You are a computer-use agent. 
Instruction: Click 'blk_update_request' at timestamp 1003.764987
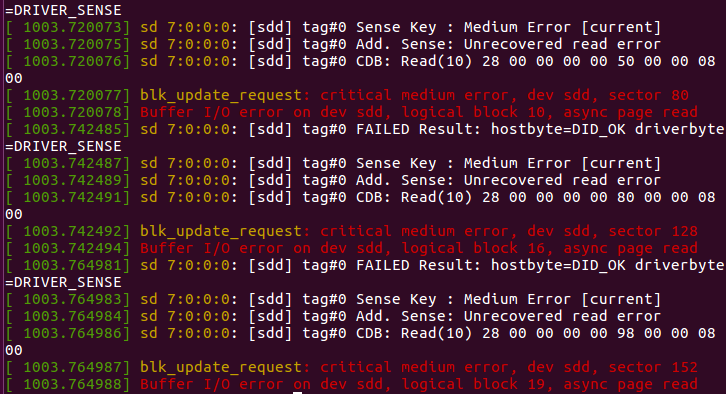[221, 368]
